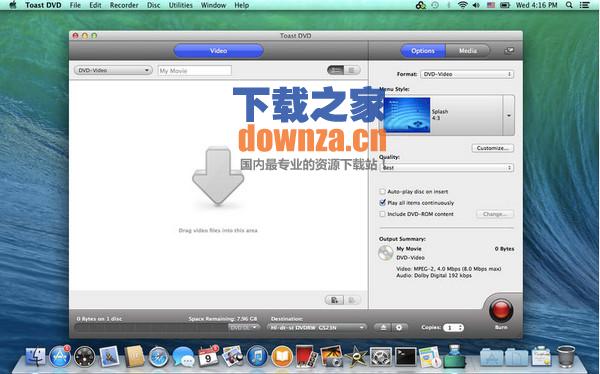Open the Utilities menu
This screenshot has height=374, width=600.
181,5
